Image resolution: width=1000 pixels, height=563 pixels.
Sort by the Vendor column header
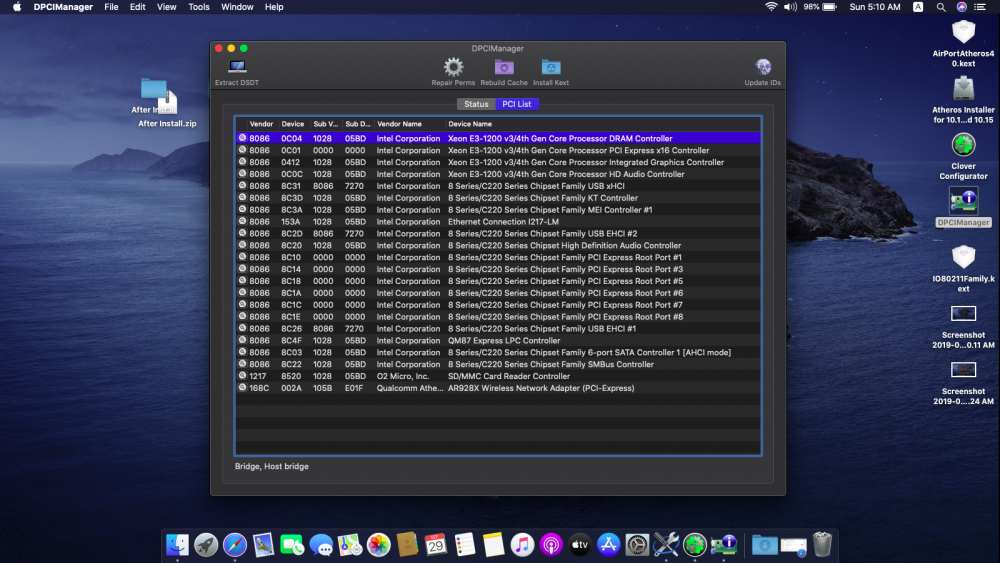tap(261, 124)
